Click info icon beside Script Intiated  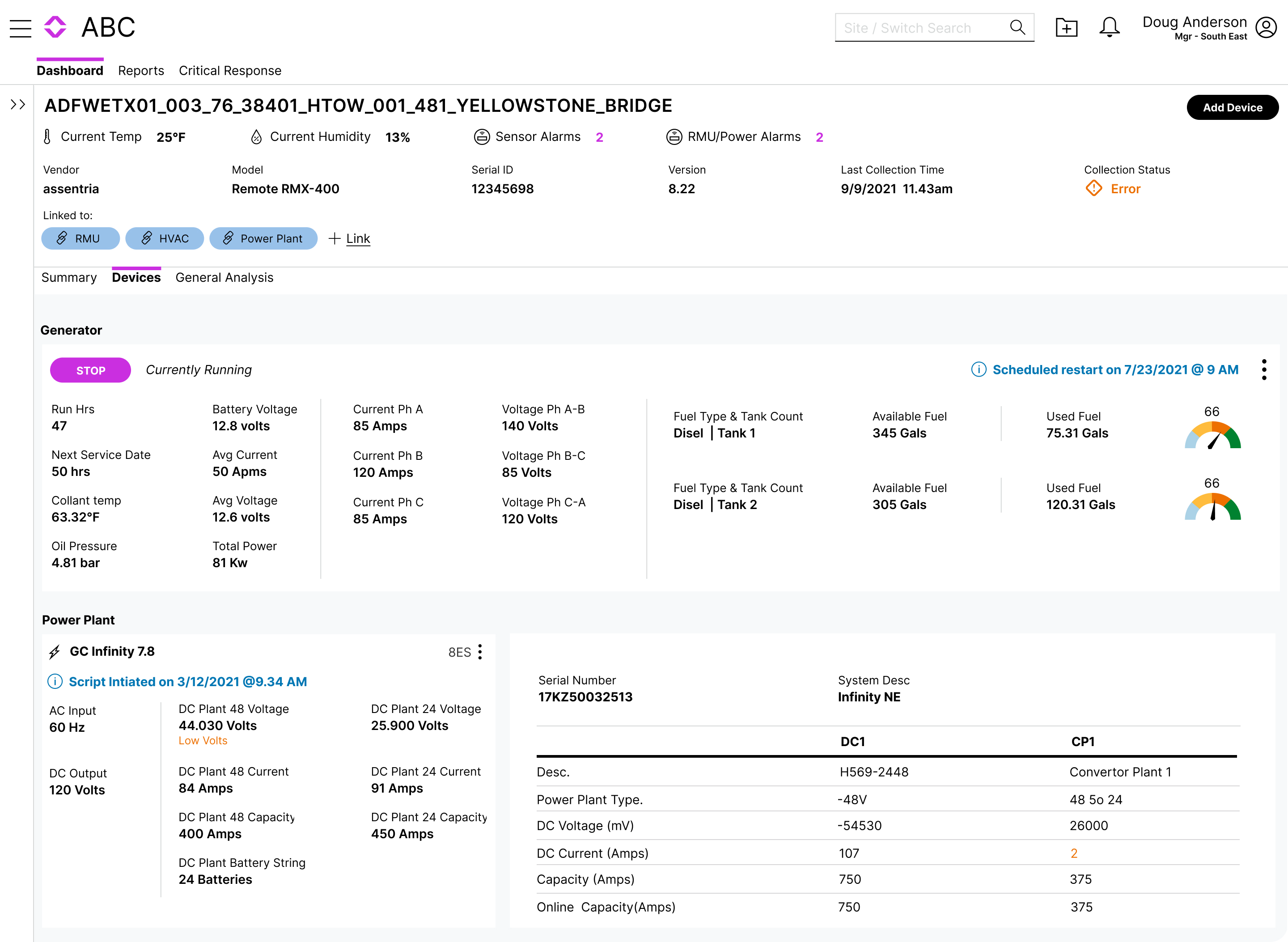pyautogui.click(x=55, y=681)
